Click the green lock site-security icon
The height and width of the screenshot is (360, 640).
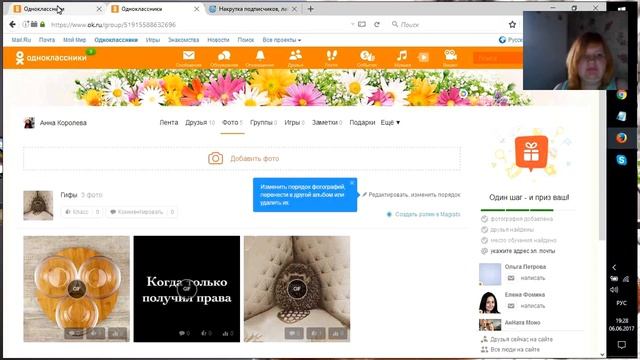pyautogui.click(x=42, y=24)
